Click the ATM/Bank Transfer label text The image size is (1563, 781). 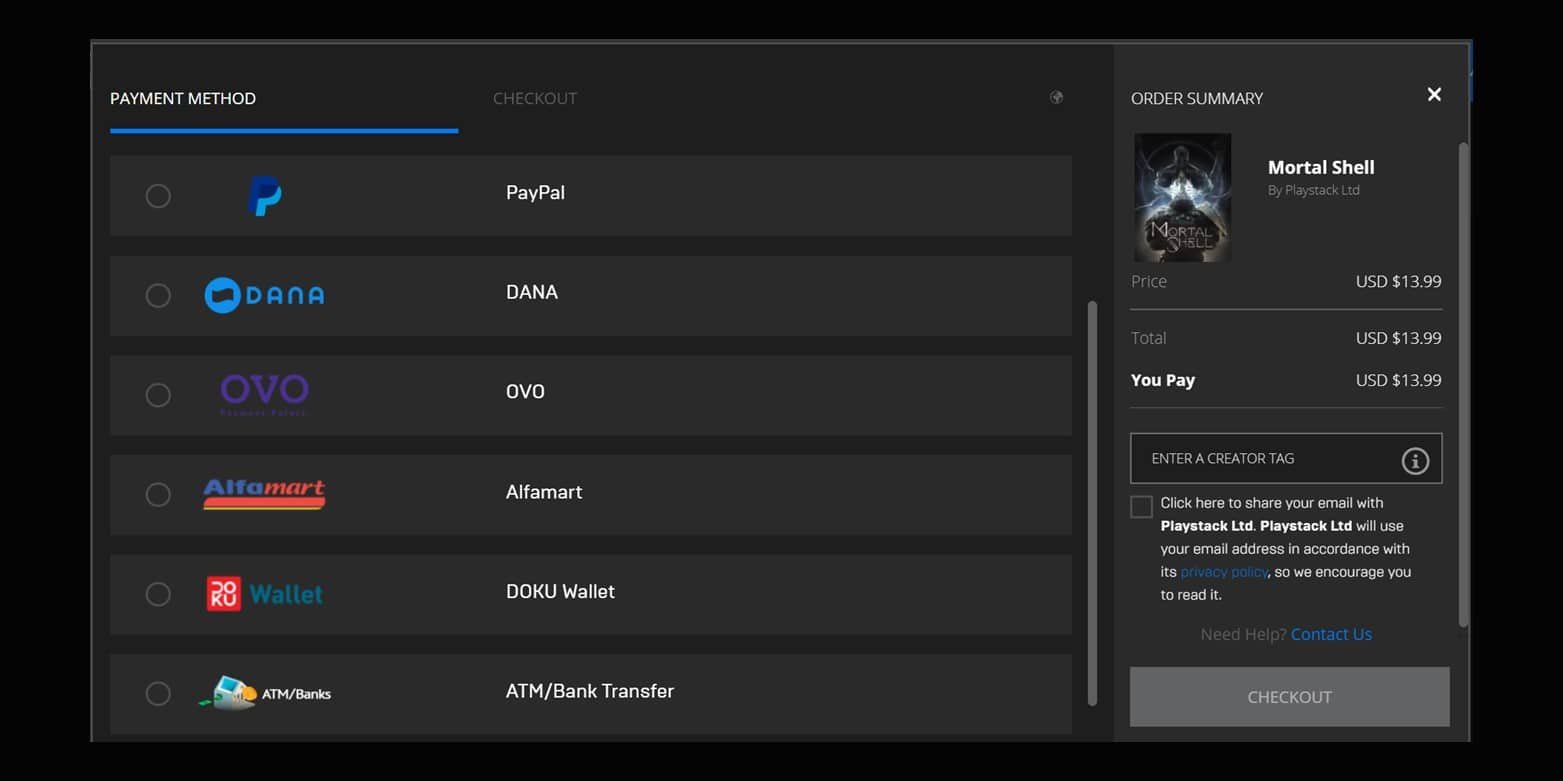click(x=589, y=691)
